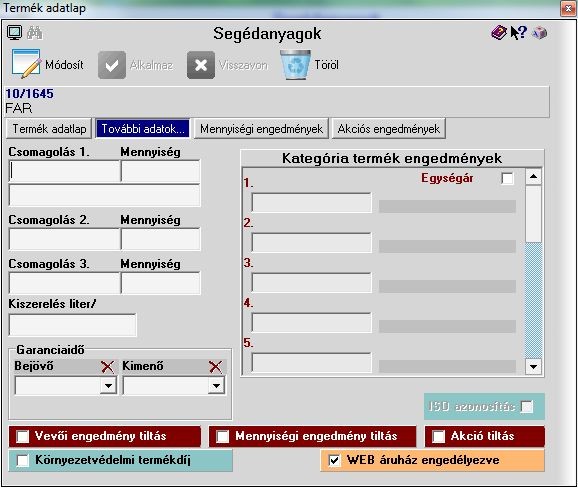Uncheck WEB áruház engedélyezve

tap(334, 460)
